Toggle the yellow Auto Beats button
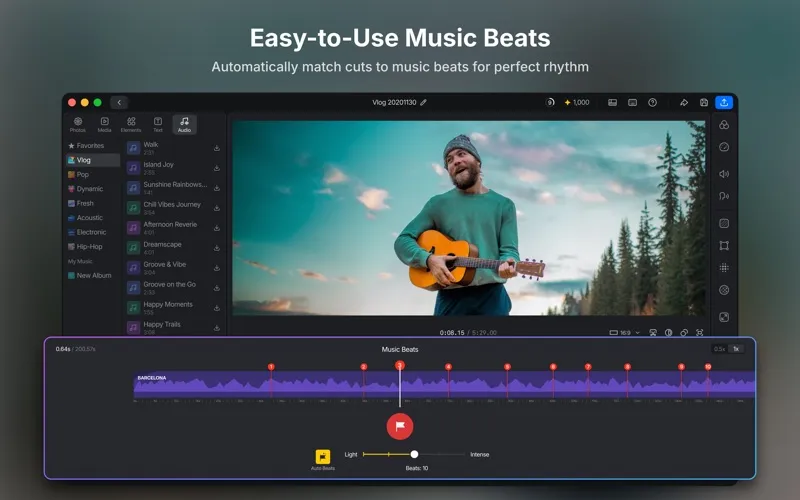The width and height of the screenshot is (800, 500). (323, 456)
